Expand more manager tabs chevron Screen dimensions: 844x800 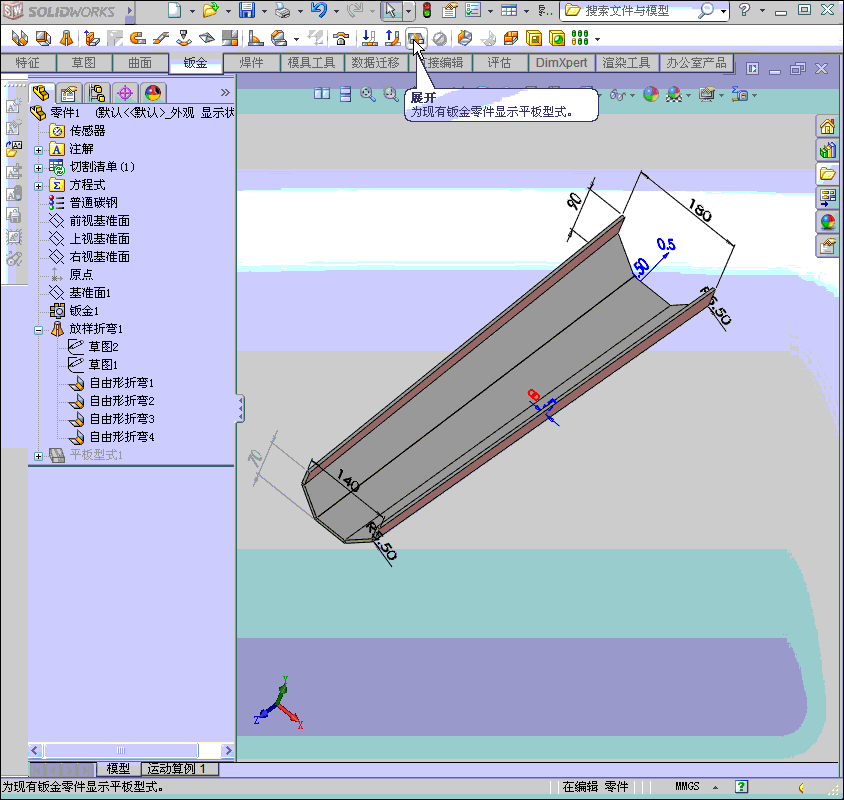[225, 93]
